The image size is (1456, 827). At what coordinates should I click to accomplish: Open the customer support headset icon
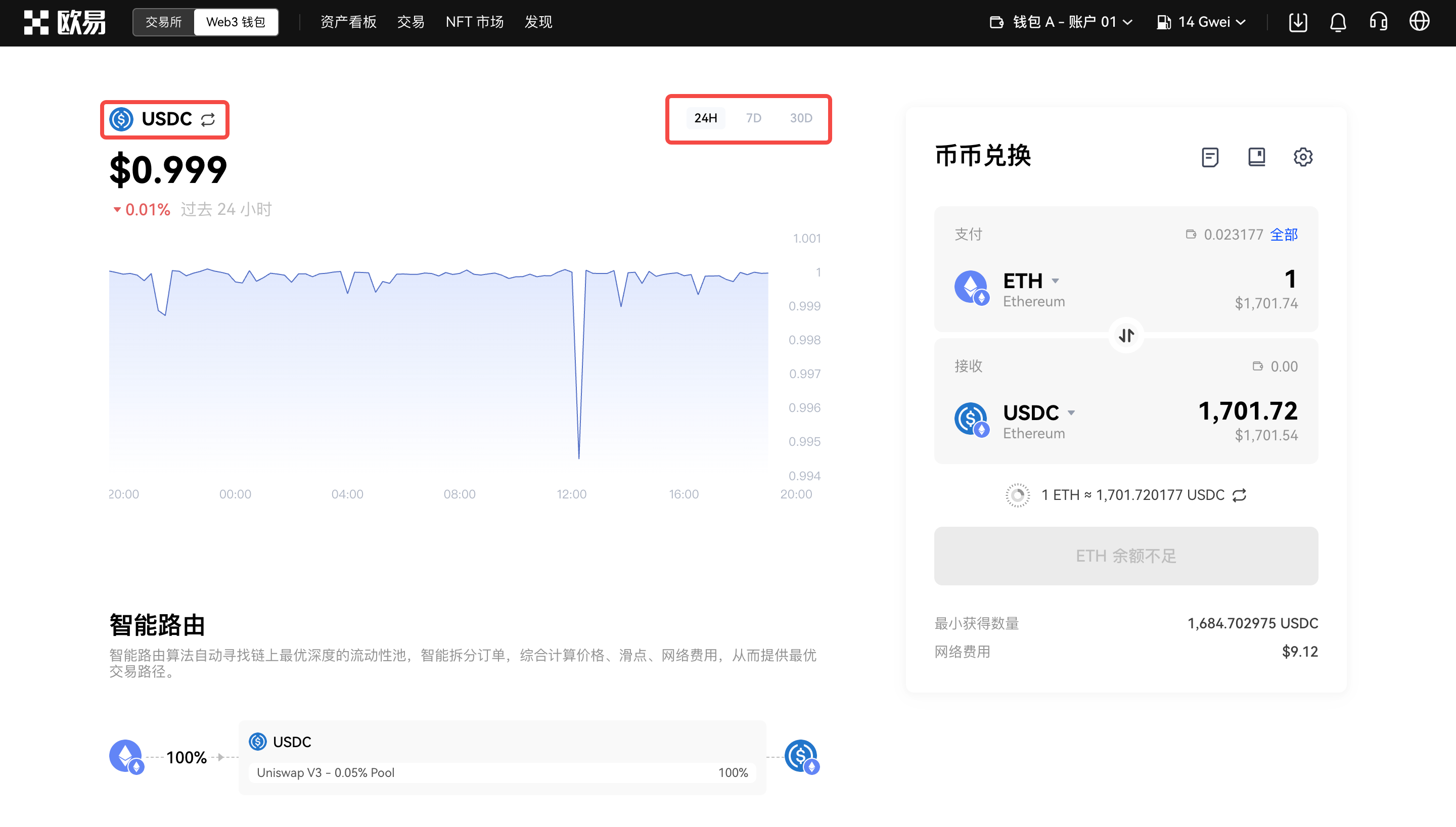tap(1378, 22)
